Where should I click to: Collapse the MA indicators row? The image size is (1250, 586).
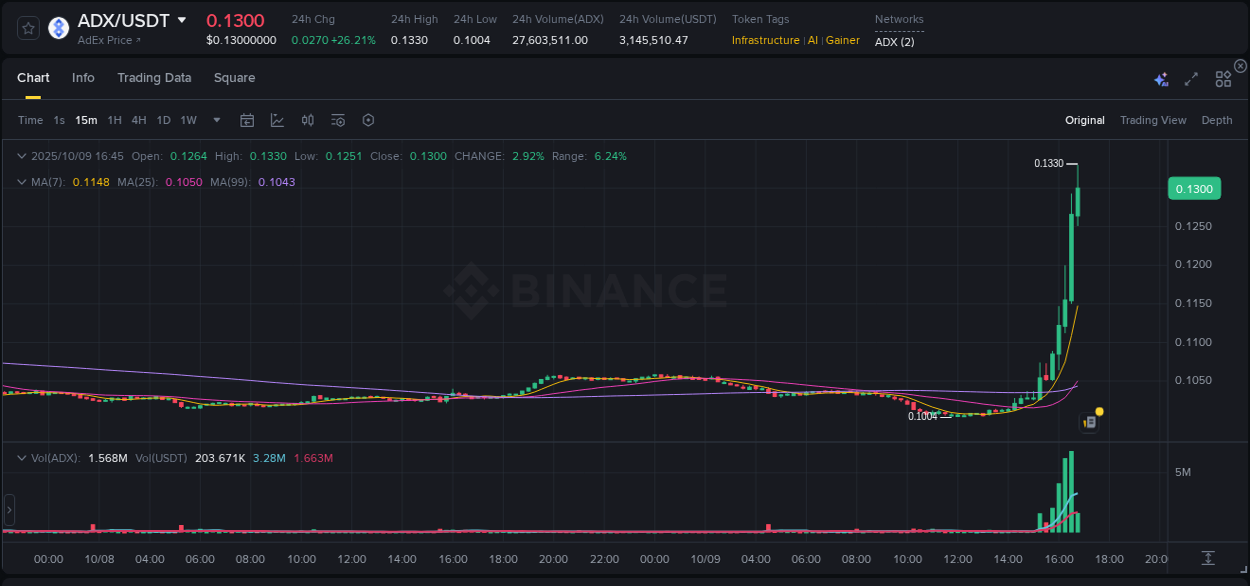pyautogui.click(x=21, y=182)
